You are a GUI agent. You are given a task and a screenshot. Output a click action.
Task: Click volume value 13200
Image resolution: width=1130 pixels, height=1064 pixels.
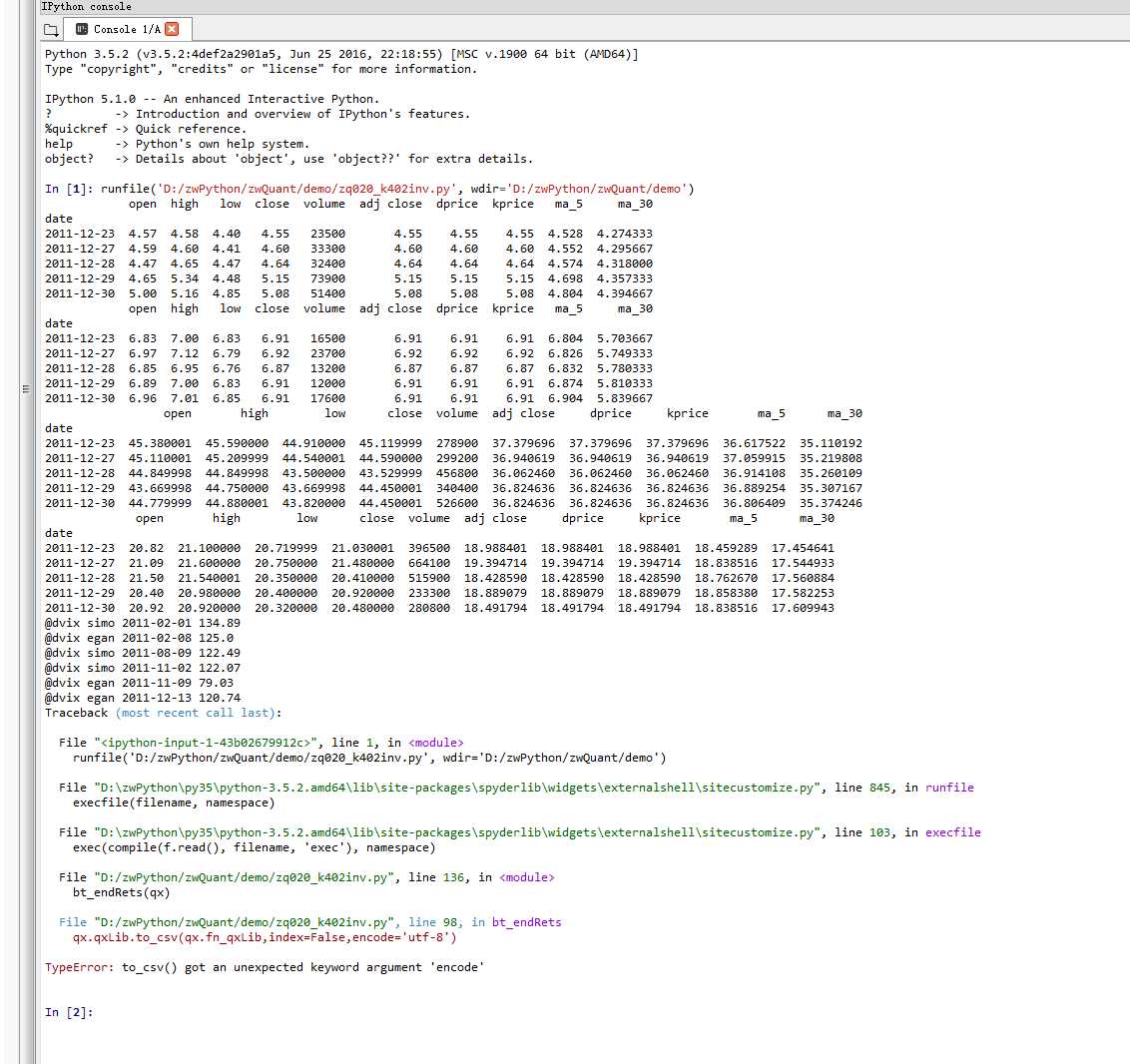[x=327, y=368]
